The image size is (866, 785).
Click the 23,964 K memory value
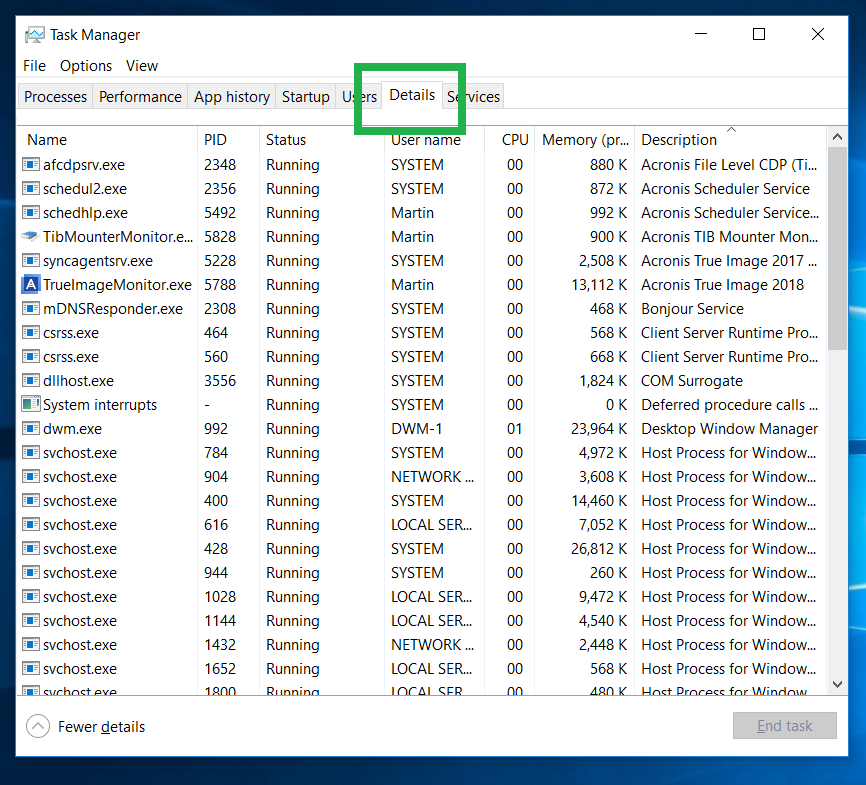[x=599, y=429]
